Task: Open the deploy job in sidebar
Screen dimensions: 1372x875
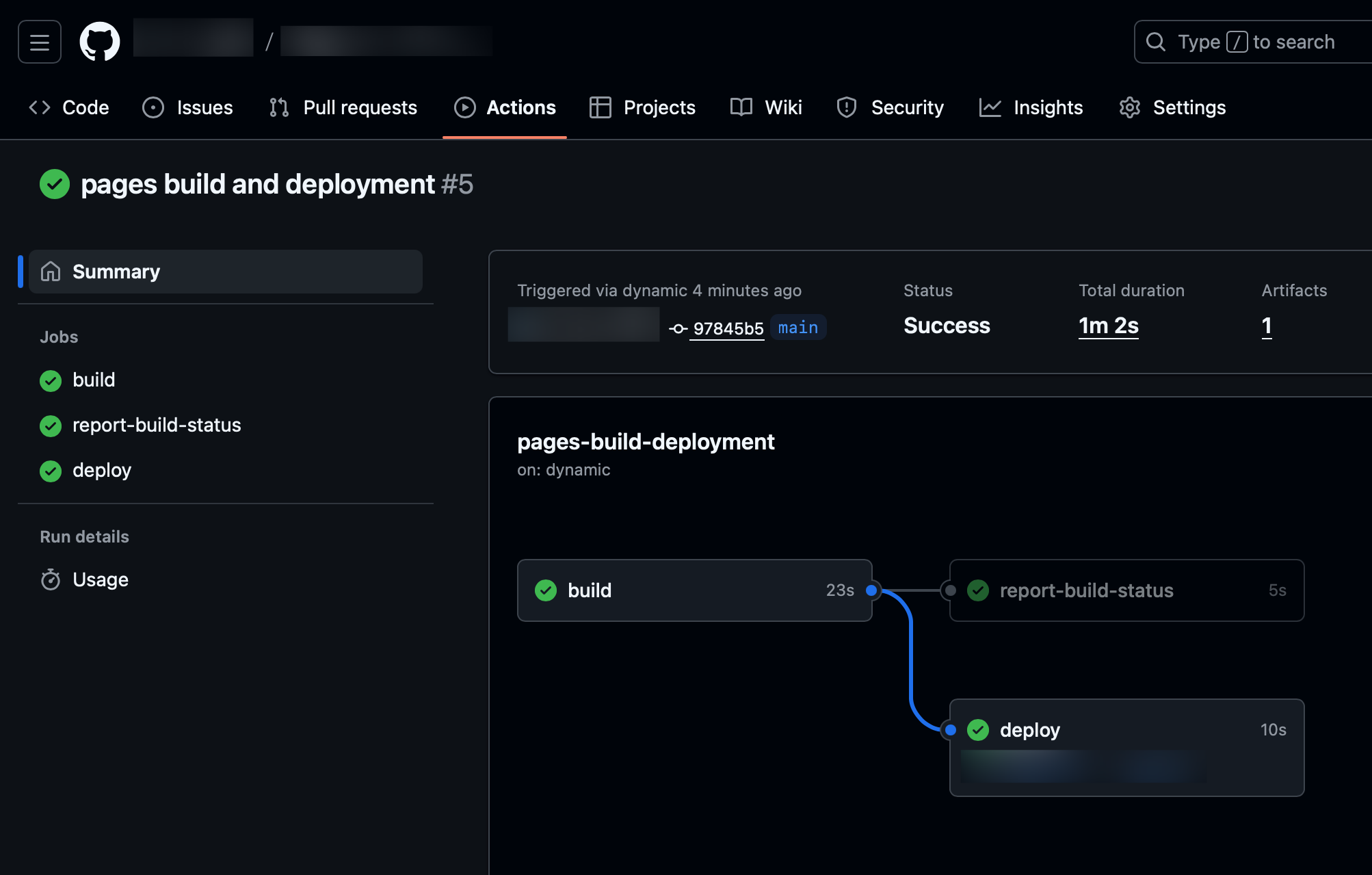Action: click(x=102, y=470)
